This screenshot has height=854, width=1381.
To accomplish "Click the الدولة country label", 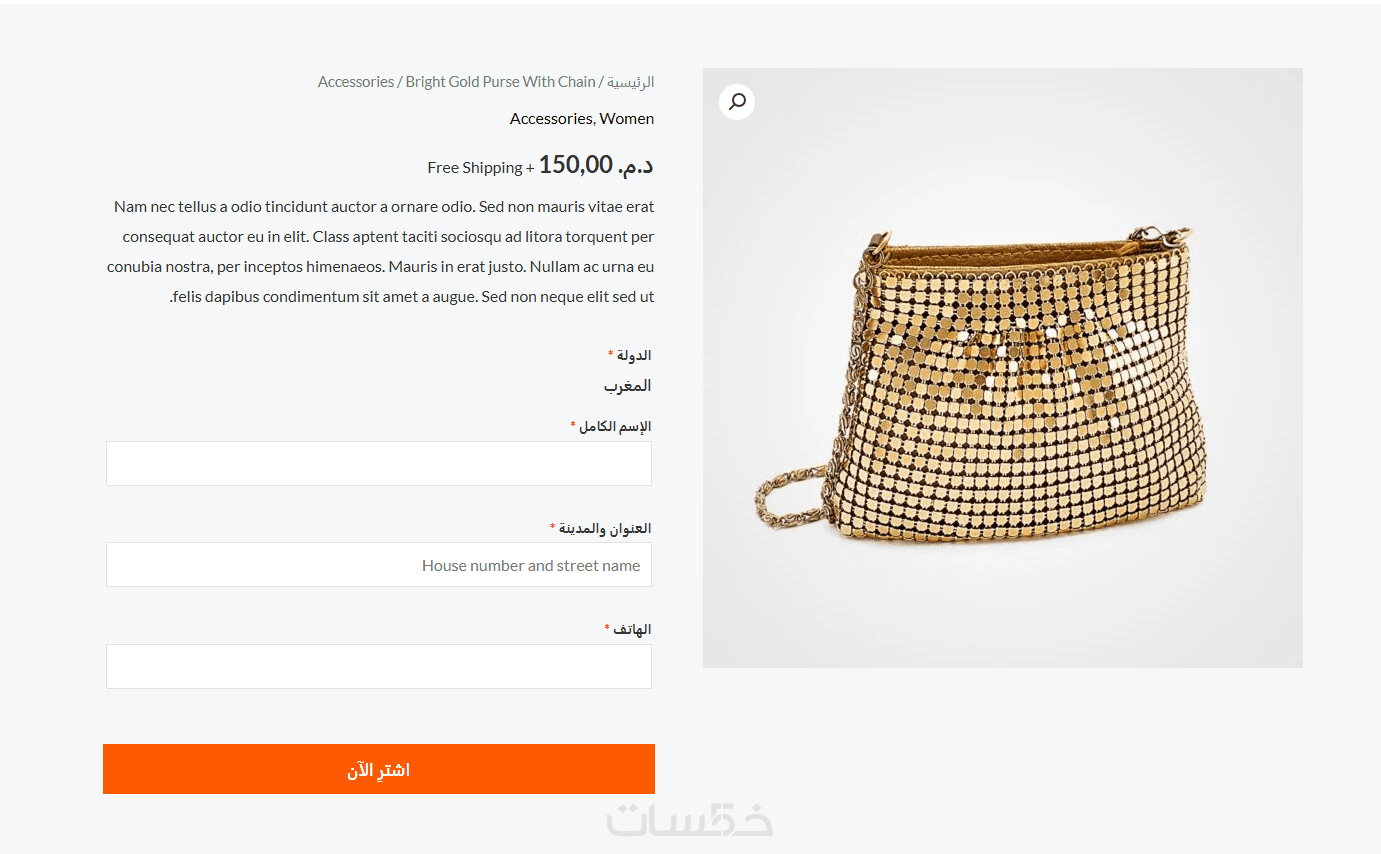I will coord(634,356).
